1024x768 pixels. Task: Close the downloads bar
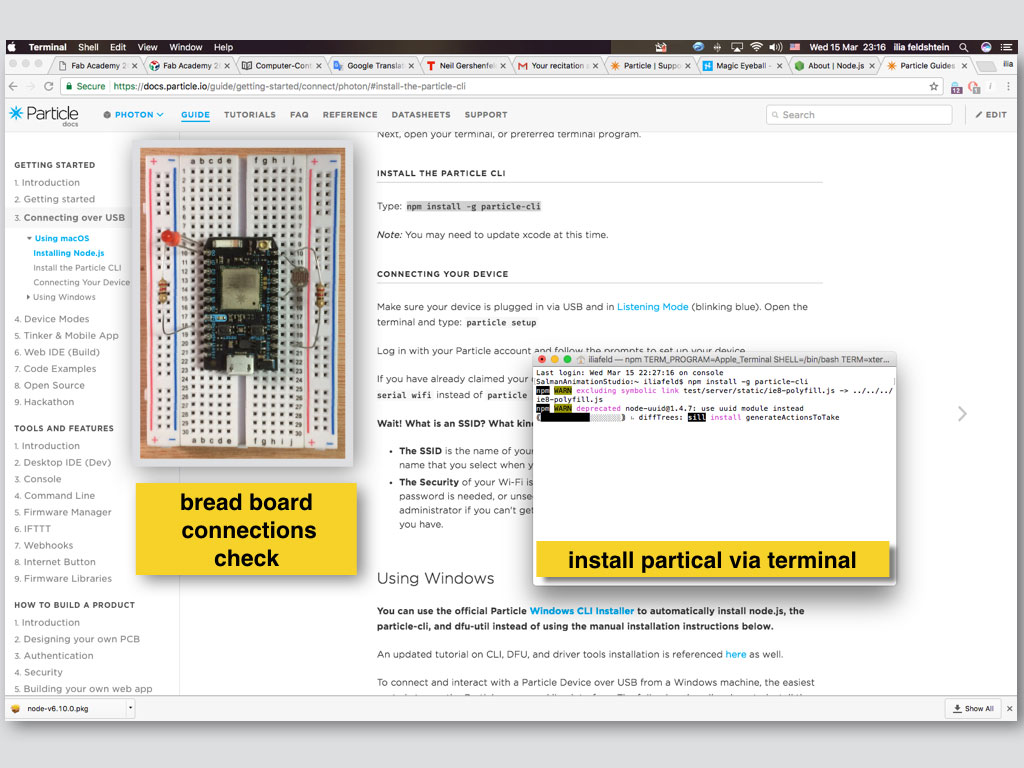(x=1010, y=709)
